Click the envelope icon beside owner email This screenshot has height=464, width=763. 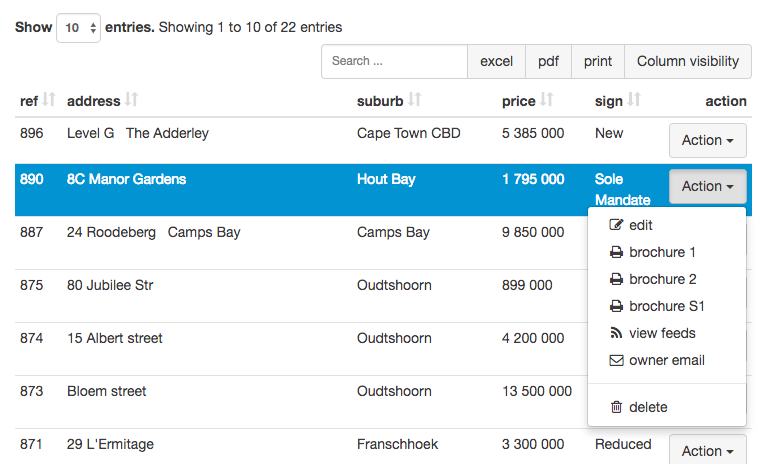(x=616, y=361)
